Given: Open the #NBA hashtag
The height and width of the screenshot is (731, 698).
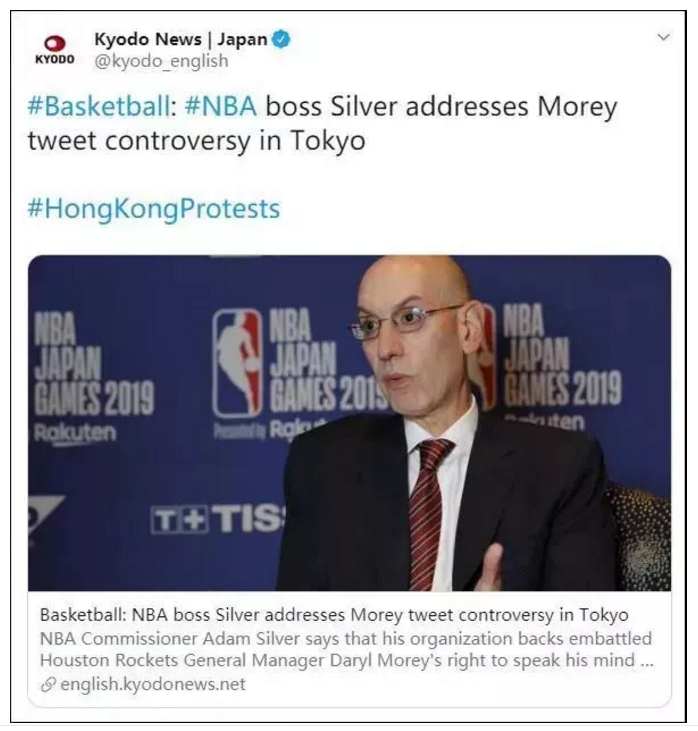Looking at the screenshot, I should coord(221,106).
